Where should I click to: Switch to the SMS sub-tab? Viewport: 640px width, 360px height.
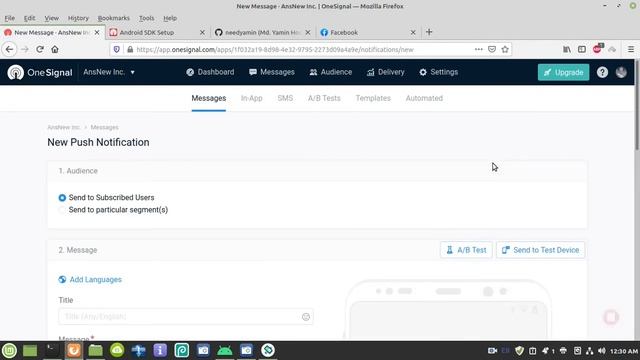click(x=285, y=98)
